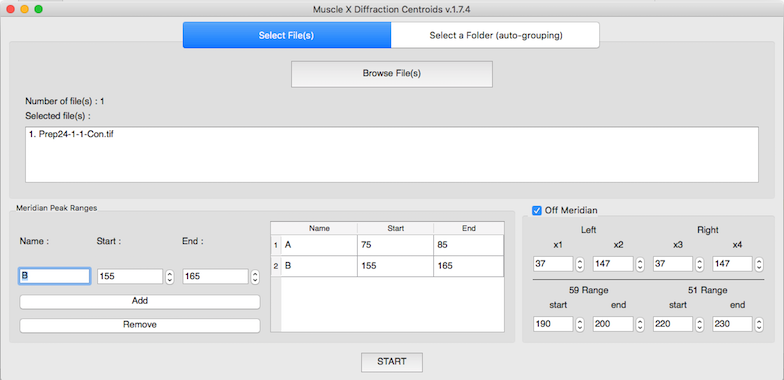
Task: Click the Name column header
Action: (319, 228)
